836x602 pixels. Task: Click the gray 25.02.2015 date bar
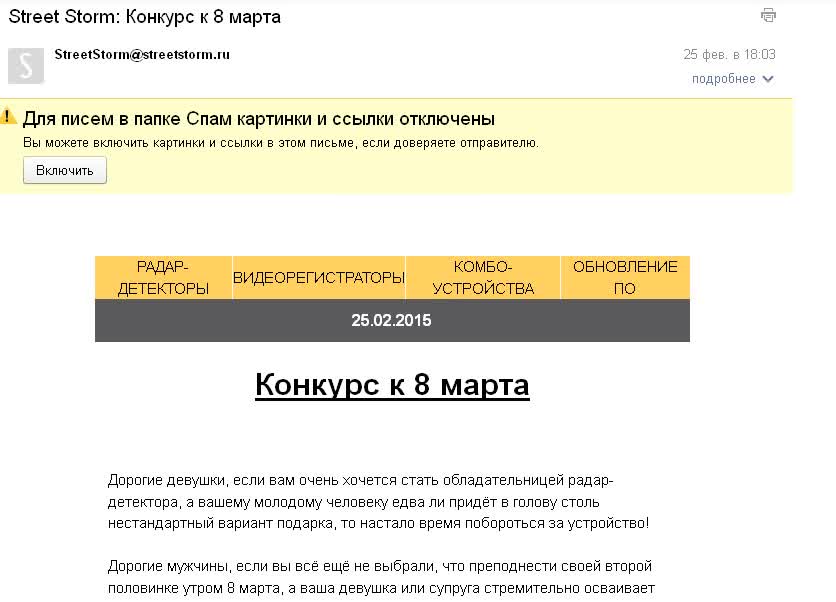[x=392, y=321]
